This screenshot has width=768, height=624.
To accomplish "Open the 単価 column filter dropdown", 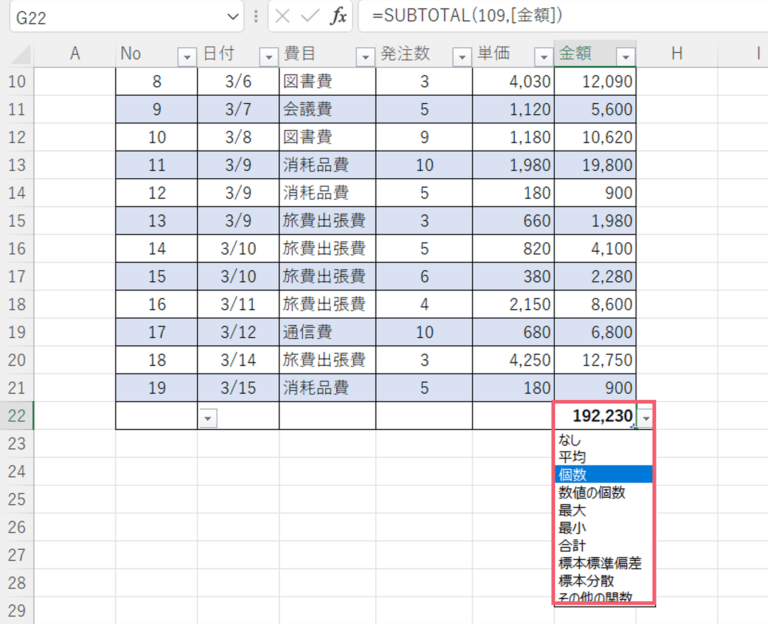I will (x=542, y=56).
